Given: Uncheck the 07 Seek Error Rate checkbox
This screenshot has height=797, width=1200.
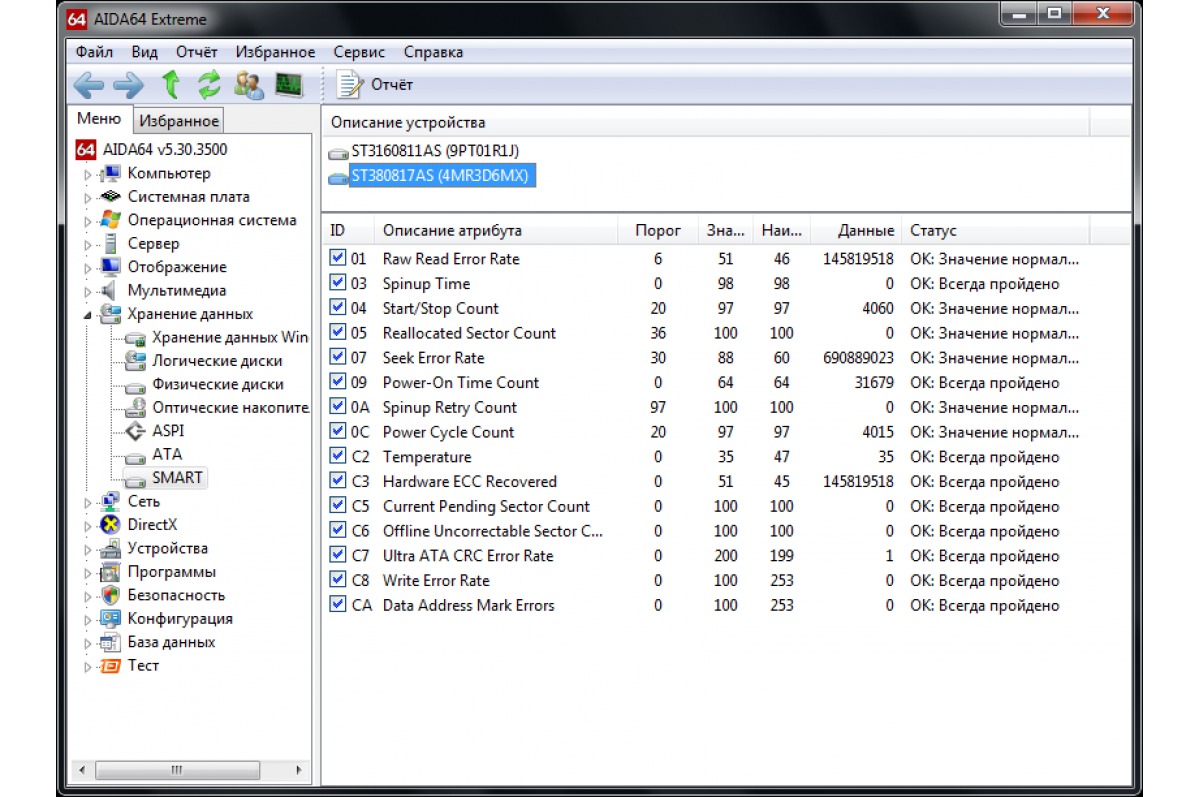Looking at the screenshot, I should click(338, 357).
